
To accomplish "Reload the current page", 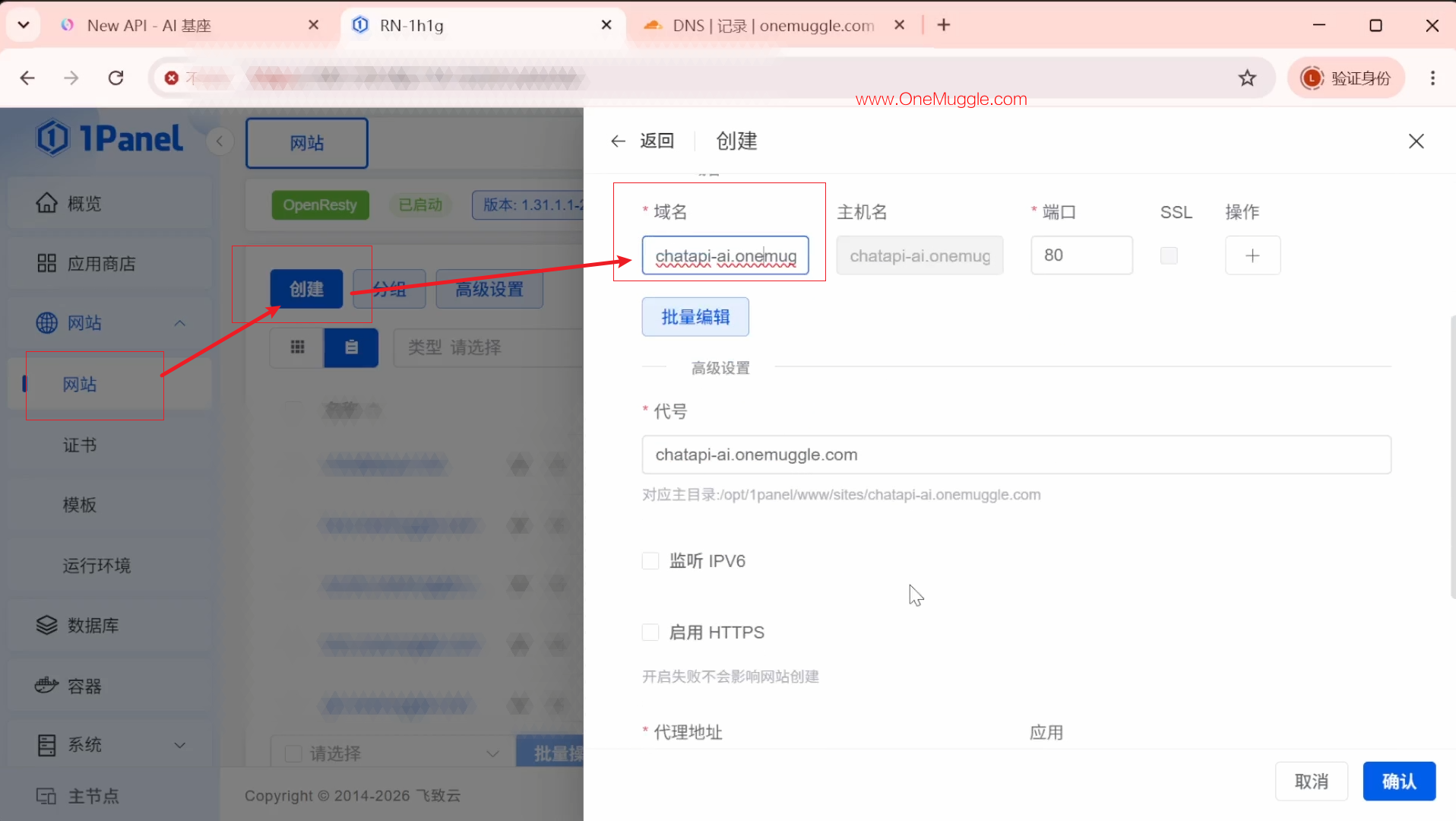I will [116, 78].
